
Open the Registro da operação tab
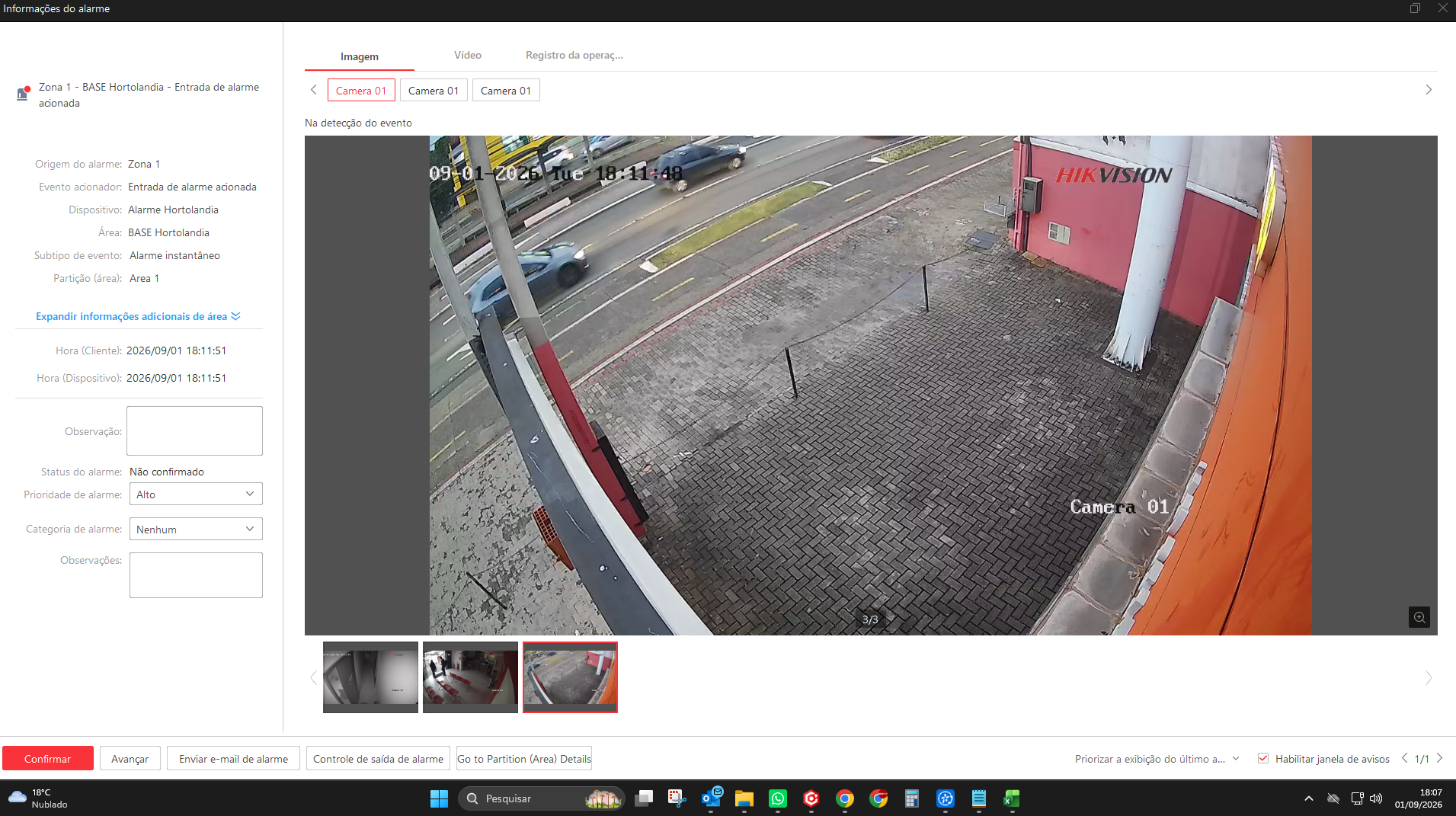[x=574, y=56]
